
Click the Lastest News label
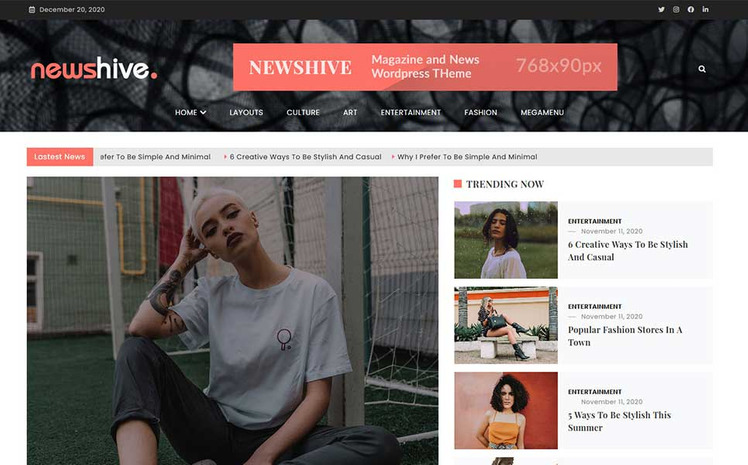click(x=60, y=157)
